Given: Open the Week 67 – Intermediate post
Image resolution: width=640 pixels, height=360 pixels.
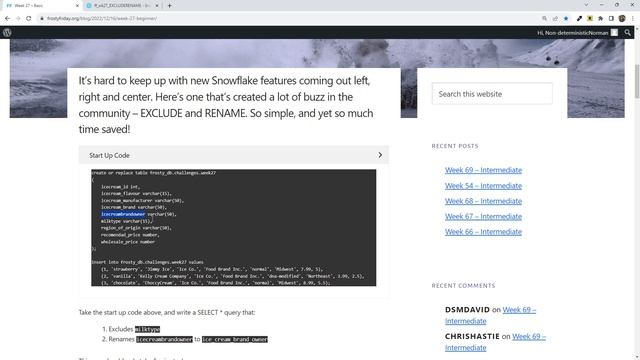Looking at the screenshot, I should click(483, 216).
